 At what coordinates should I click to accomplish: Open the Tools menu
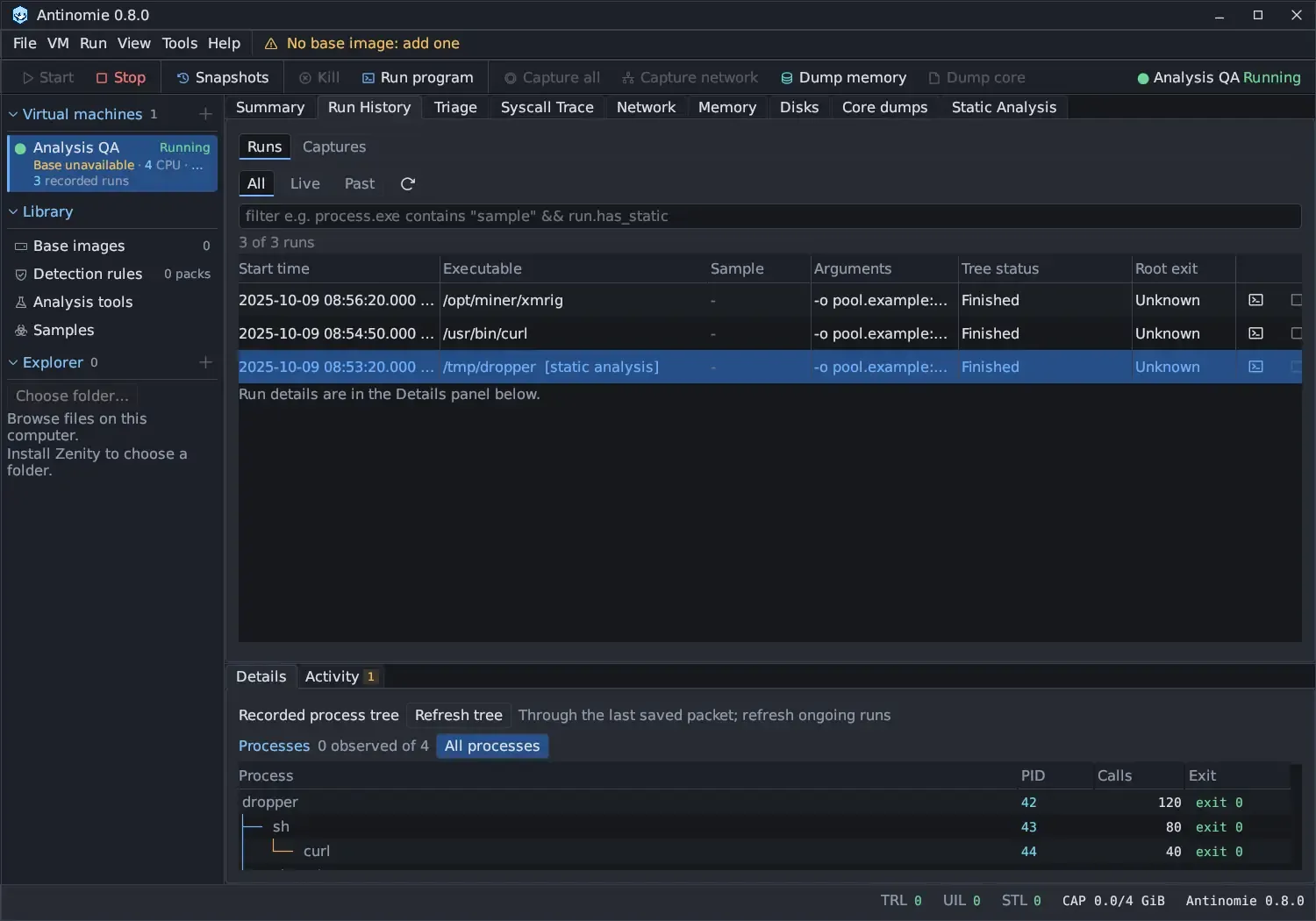[x=180, y=43]
